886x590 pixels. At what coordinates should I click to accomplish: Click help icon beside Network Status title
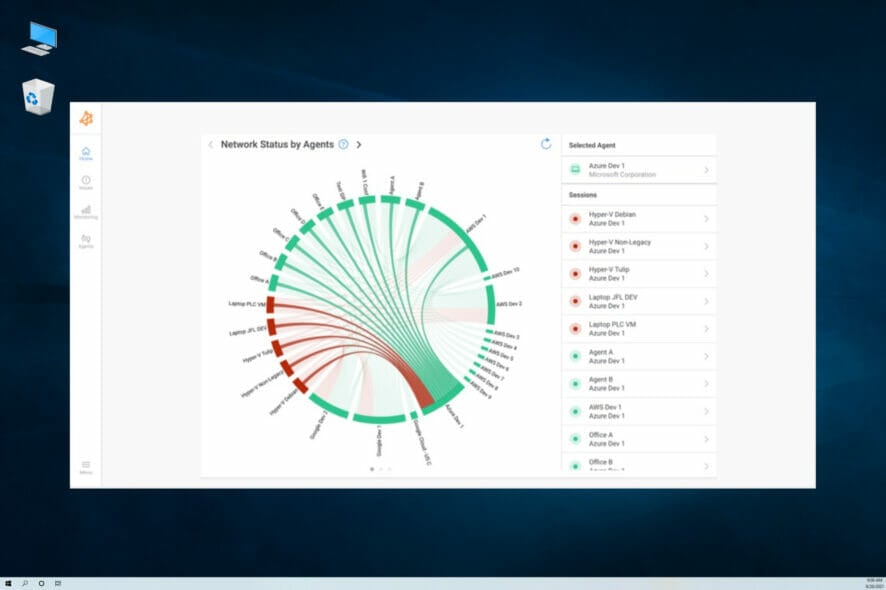(344, 144)
